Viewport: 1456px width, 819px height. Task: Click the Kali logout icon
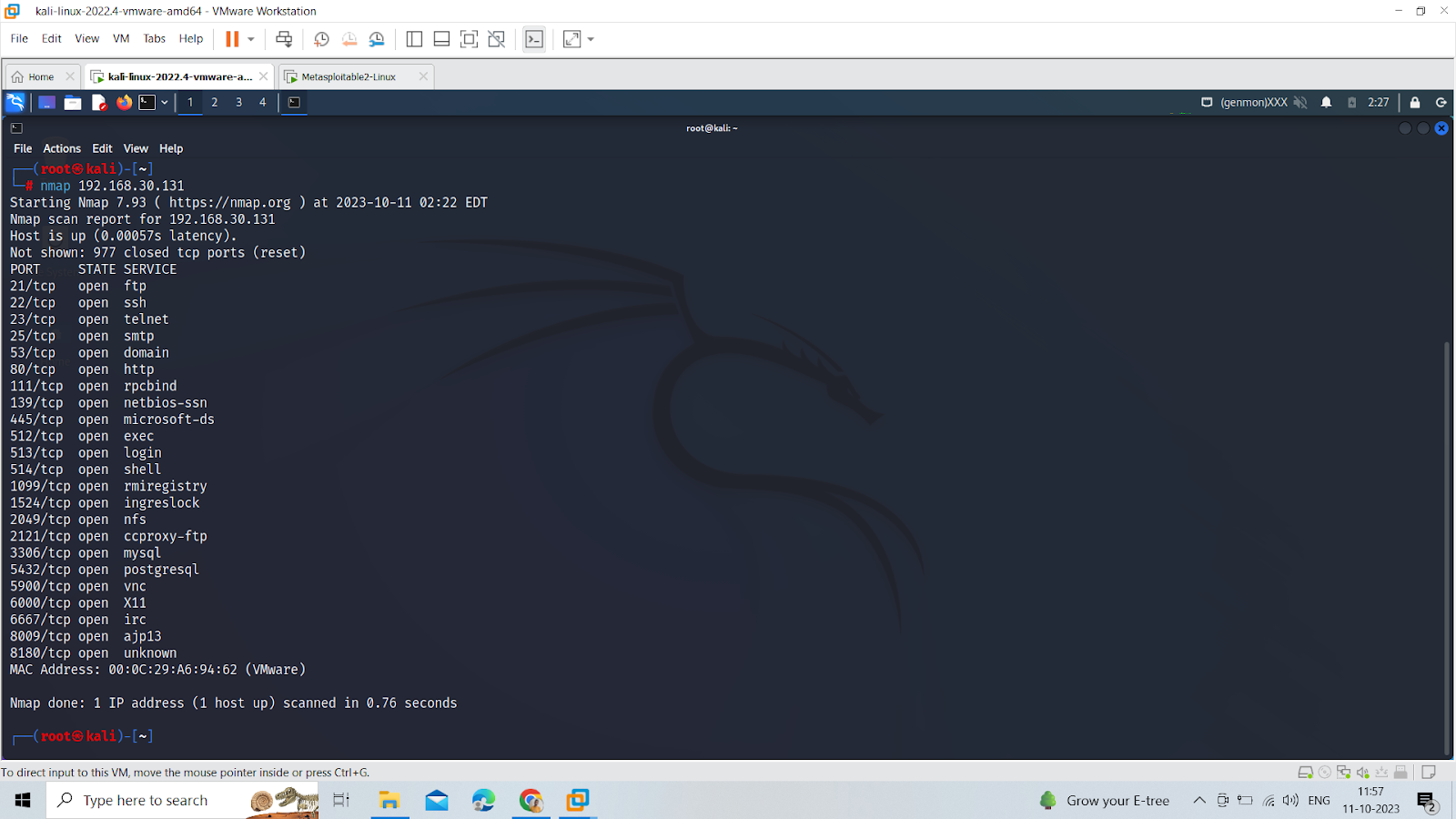[1441, 103]
